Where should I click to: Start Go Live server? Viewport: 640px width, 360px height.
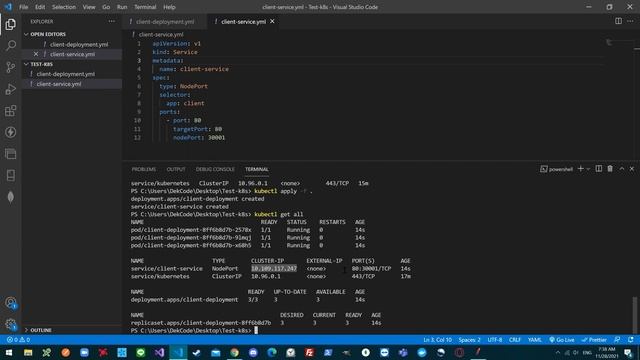(x=562, y=340)
